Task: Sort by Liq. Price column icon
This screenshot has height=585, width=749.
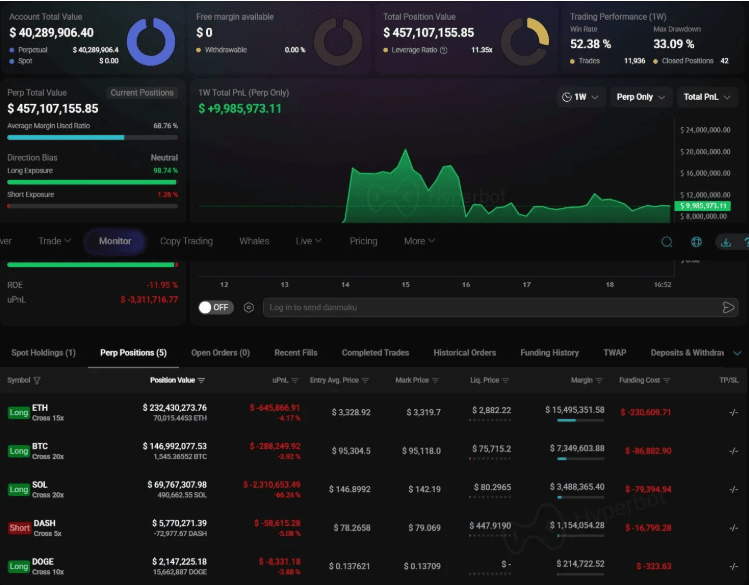Action: [x=505, y=381]
